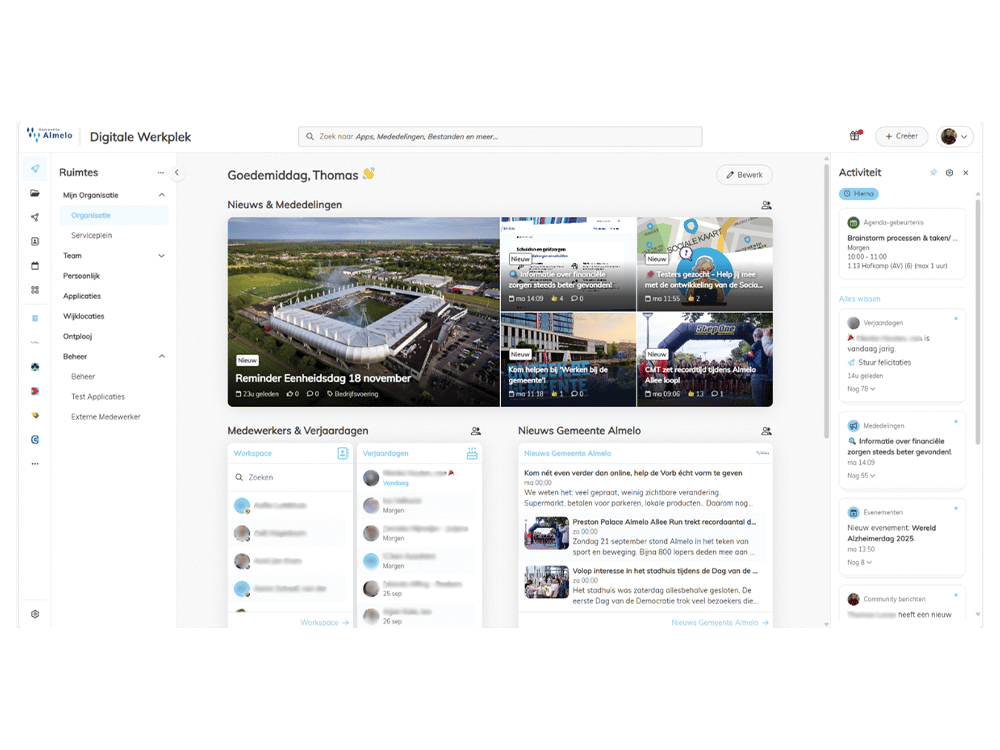Click the main search field
Image resolution: width=1000 pixels, height=750 pixels.
[500, 137]
